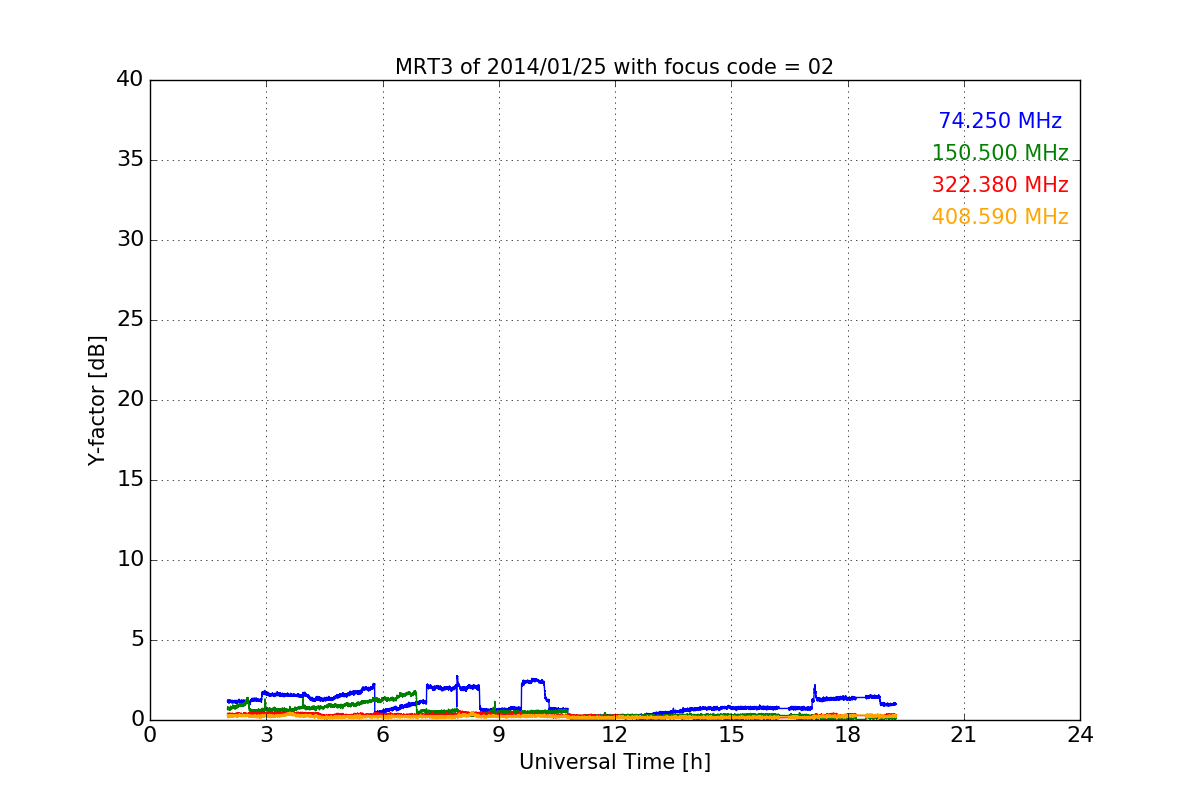
Task: Select the 74.250 MHz legend label
Action: [x=1000, y=121]
